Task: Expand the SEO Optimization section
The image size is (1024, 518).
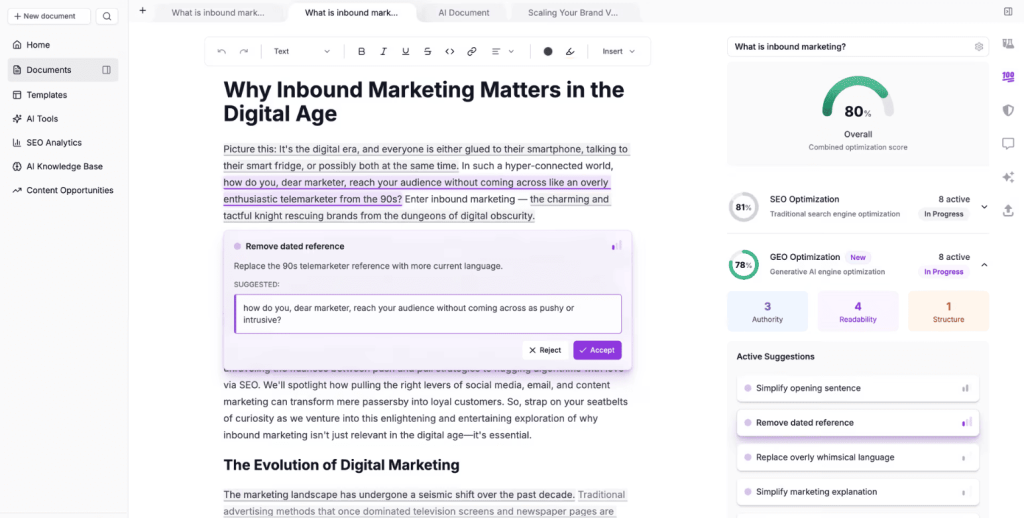Action: (x=984, y=207)
